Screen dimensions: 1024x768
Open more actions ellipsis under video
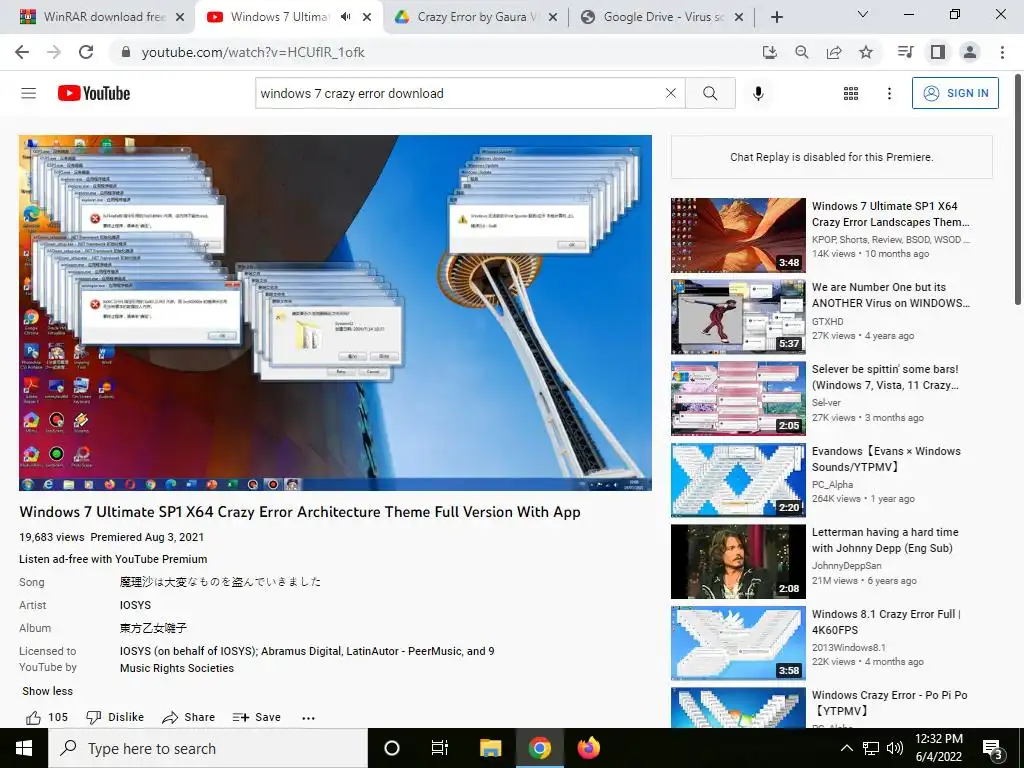[x=308, y=718]
